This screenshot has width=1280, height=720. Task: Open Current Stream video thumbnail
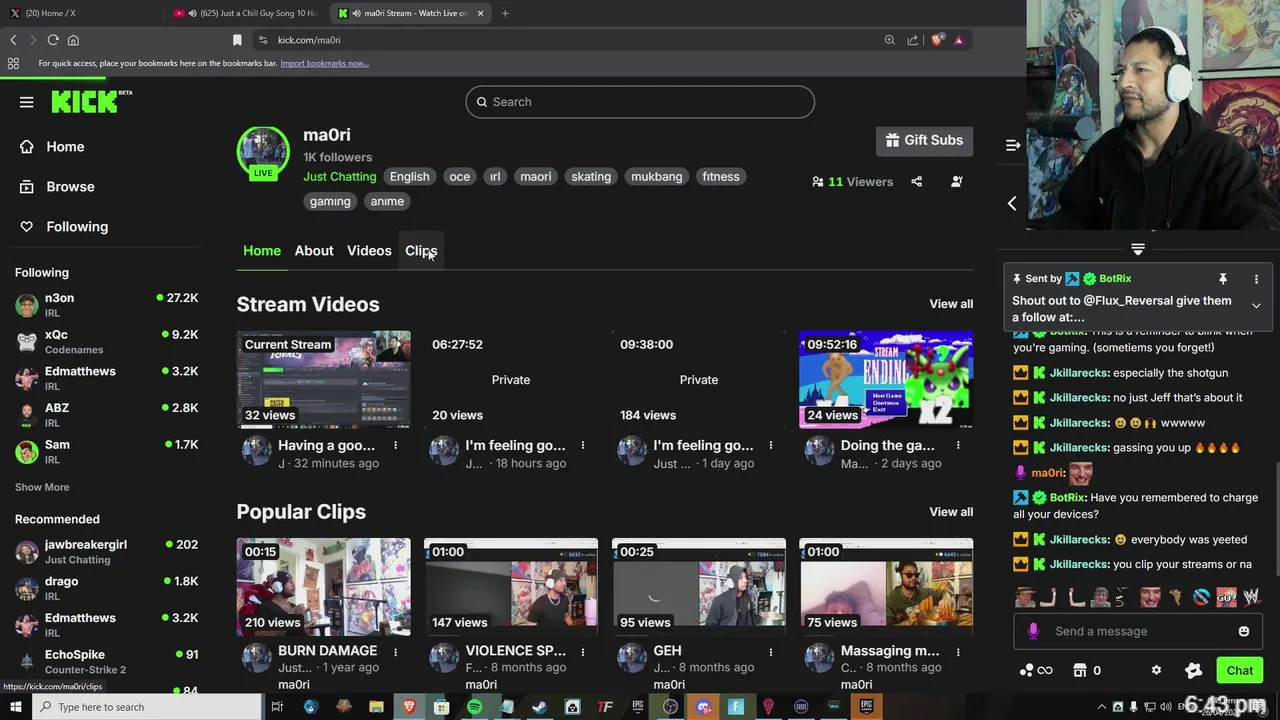pos(323,379)
